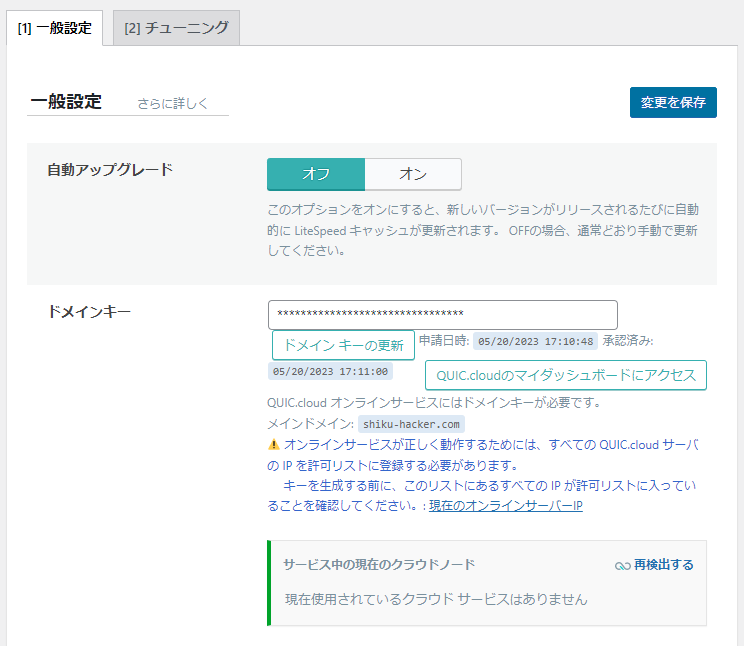
Task: Set 自動アップグレード to オフ
Action: [x=316, y=174]
